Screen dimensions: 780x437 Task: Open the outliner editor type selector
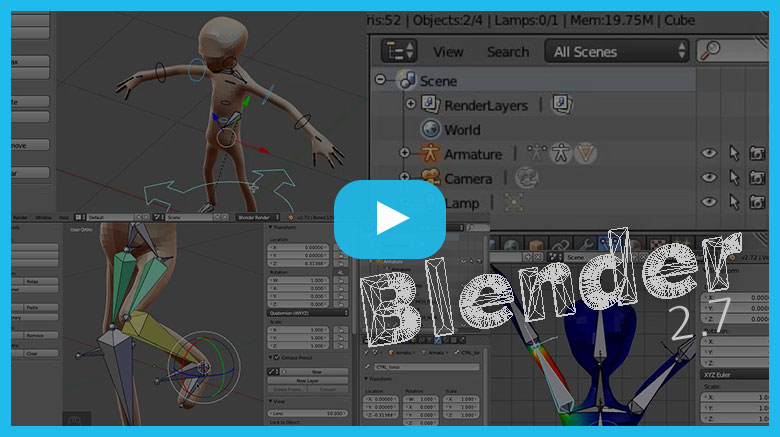[x=399, y=51]
